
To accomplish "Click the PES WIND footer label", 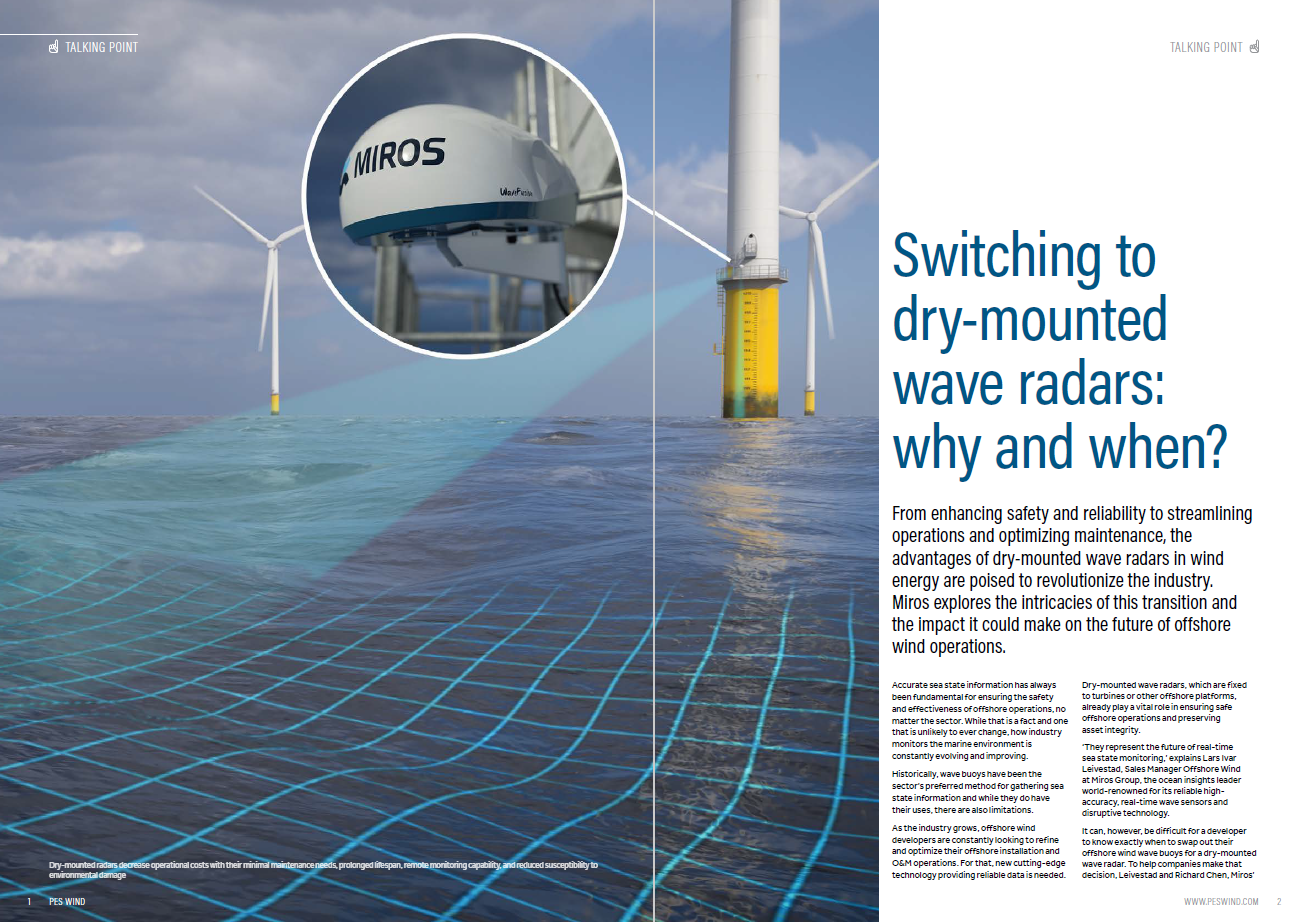I will pos(68,902).
